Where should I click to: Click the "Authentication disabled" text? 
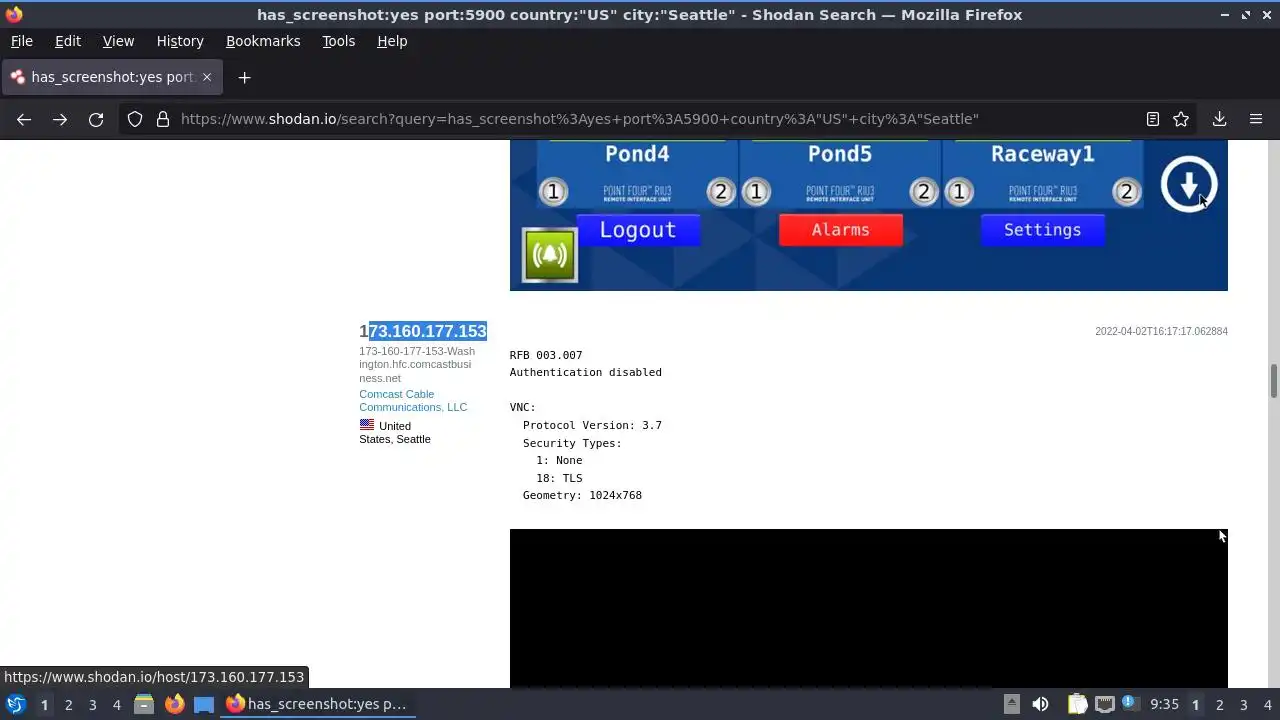coord(585,372)
